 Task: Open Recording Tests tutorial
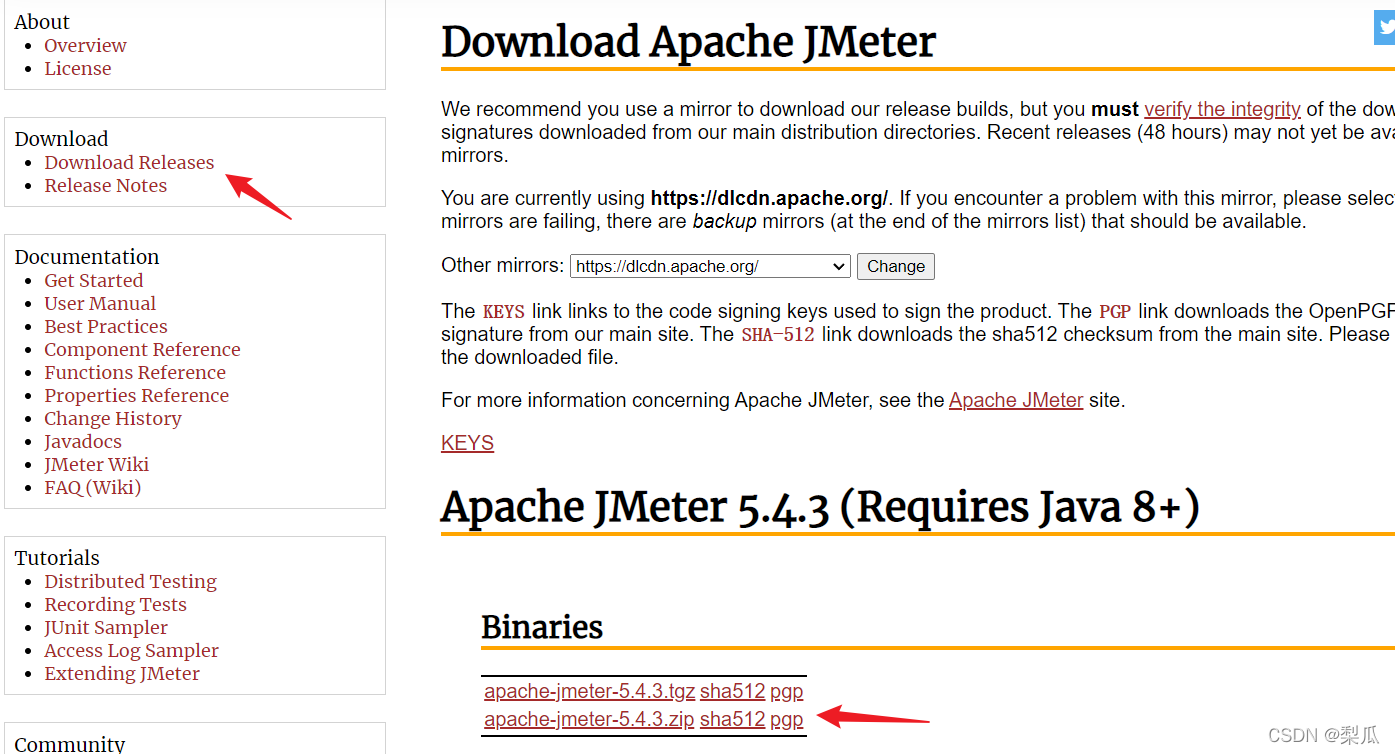pos(115,604)
